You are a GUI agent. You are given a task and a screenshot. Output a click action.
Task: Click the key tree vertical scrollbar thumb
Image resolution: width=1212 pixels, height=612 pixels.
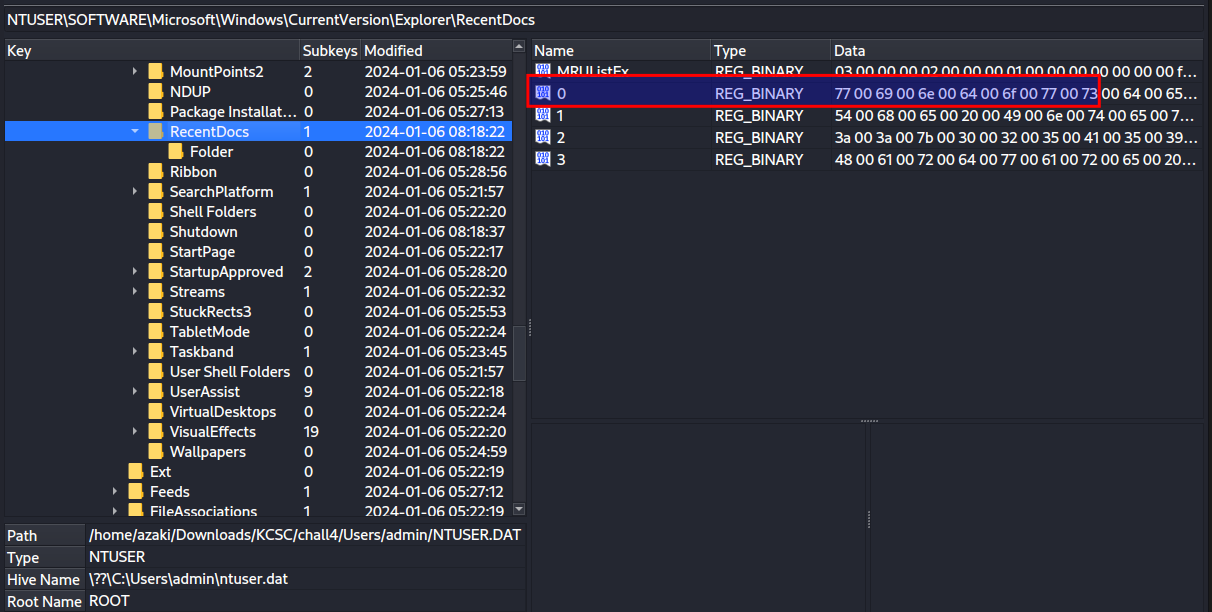coord(519,352)
